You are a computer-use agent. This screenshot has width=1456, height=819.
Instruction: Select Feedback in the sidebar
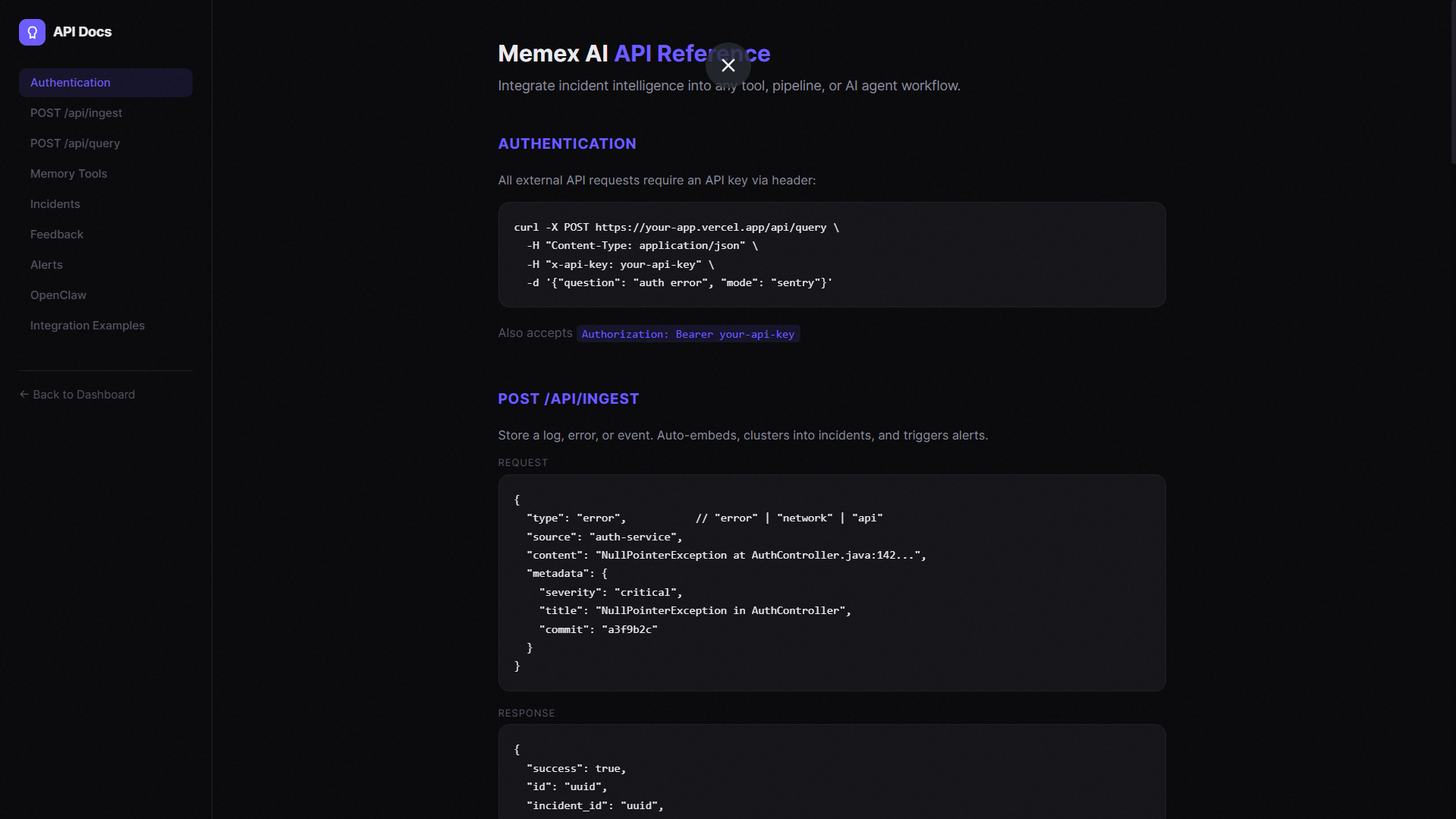coord(105,235)
